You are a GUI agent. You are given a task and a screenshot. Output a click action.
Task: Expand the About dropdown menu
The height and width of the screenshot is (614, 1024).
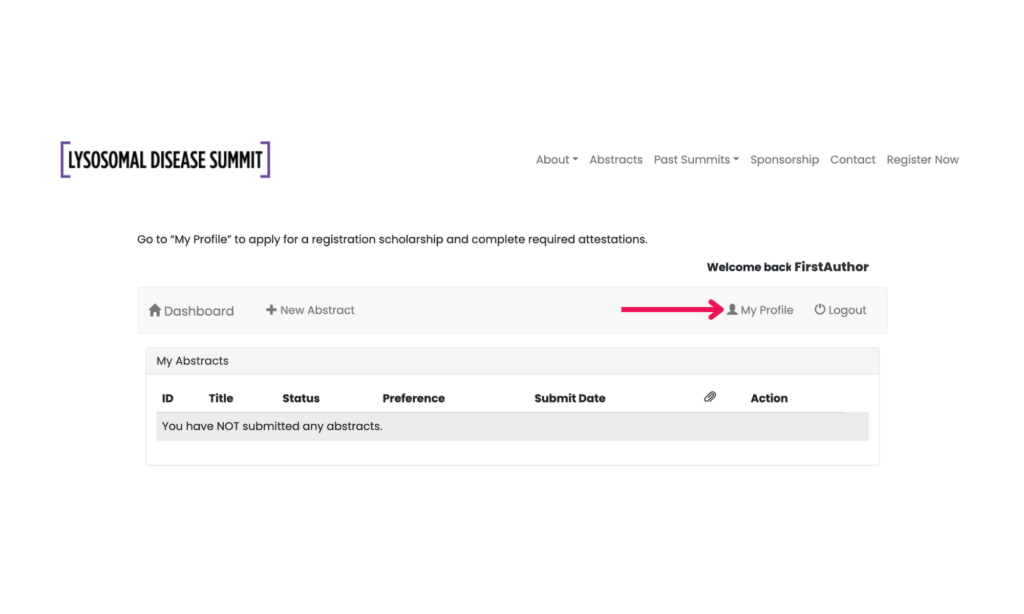click(556, 160)
